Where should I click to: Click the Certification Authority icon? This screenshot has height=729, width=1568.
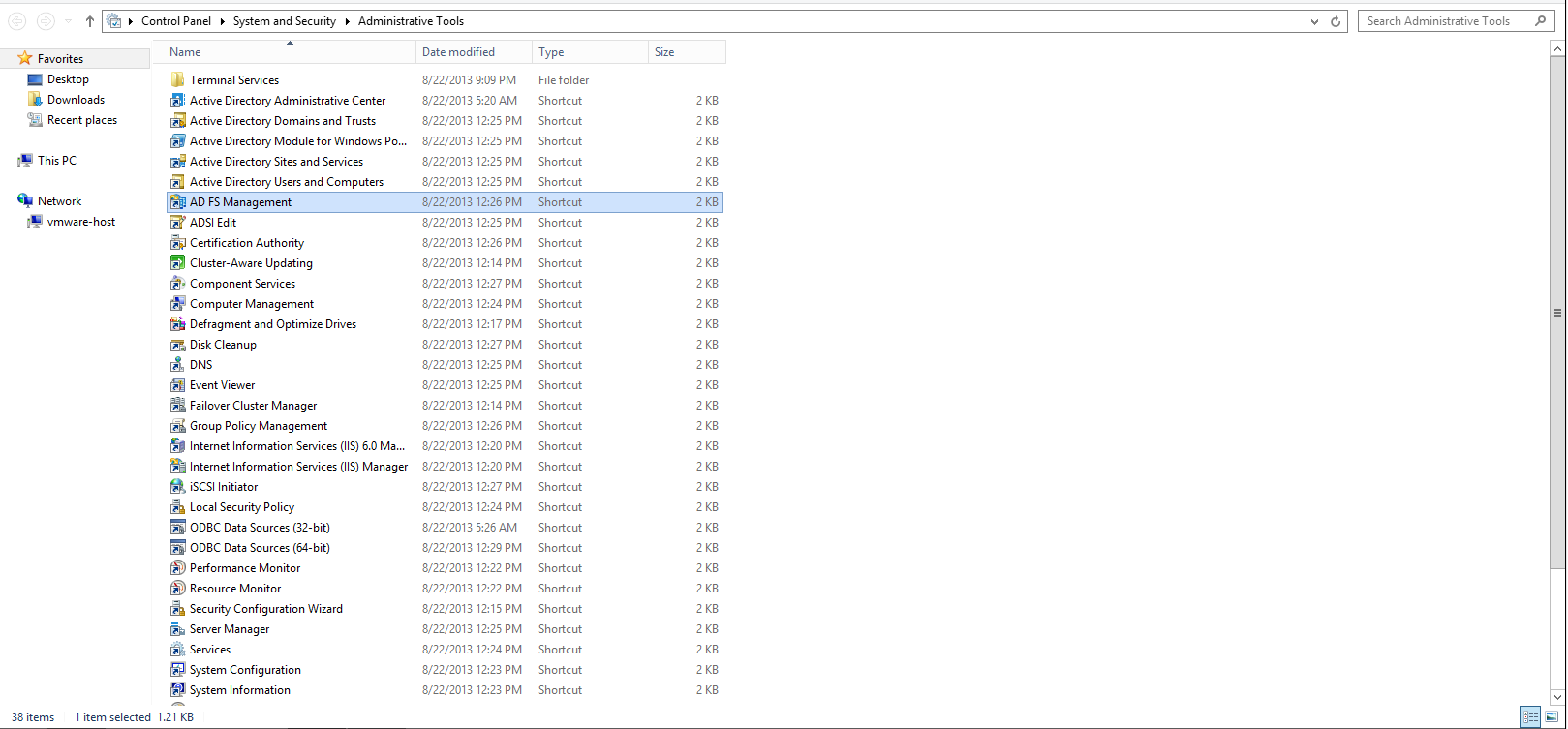[178, 243]
